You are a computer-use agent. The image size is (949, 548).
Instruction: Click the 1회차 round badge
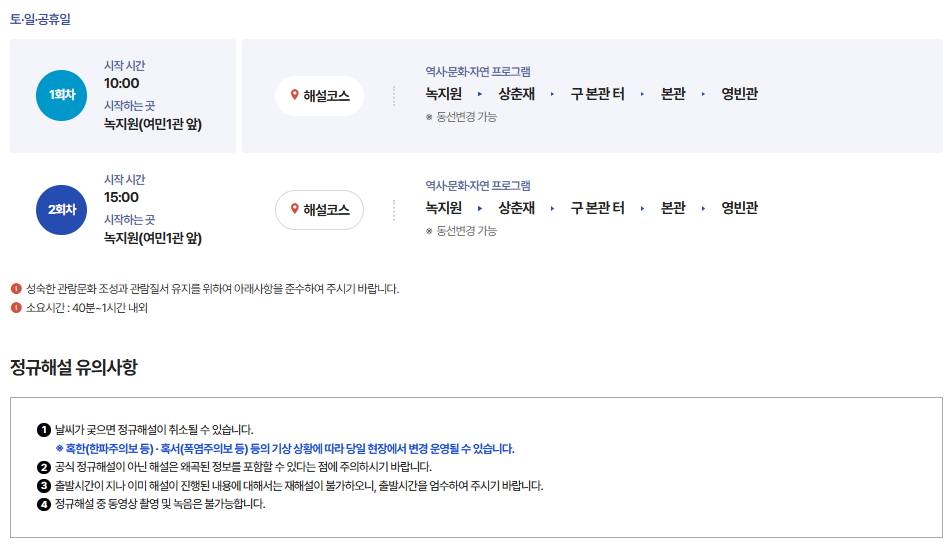[61, 95]
